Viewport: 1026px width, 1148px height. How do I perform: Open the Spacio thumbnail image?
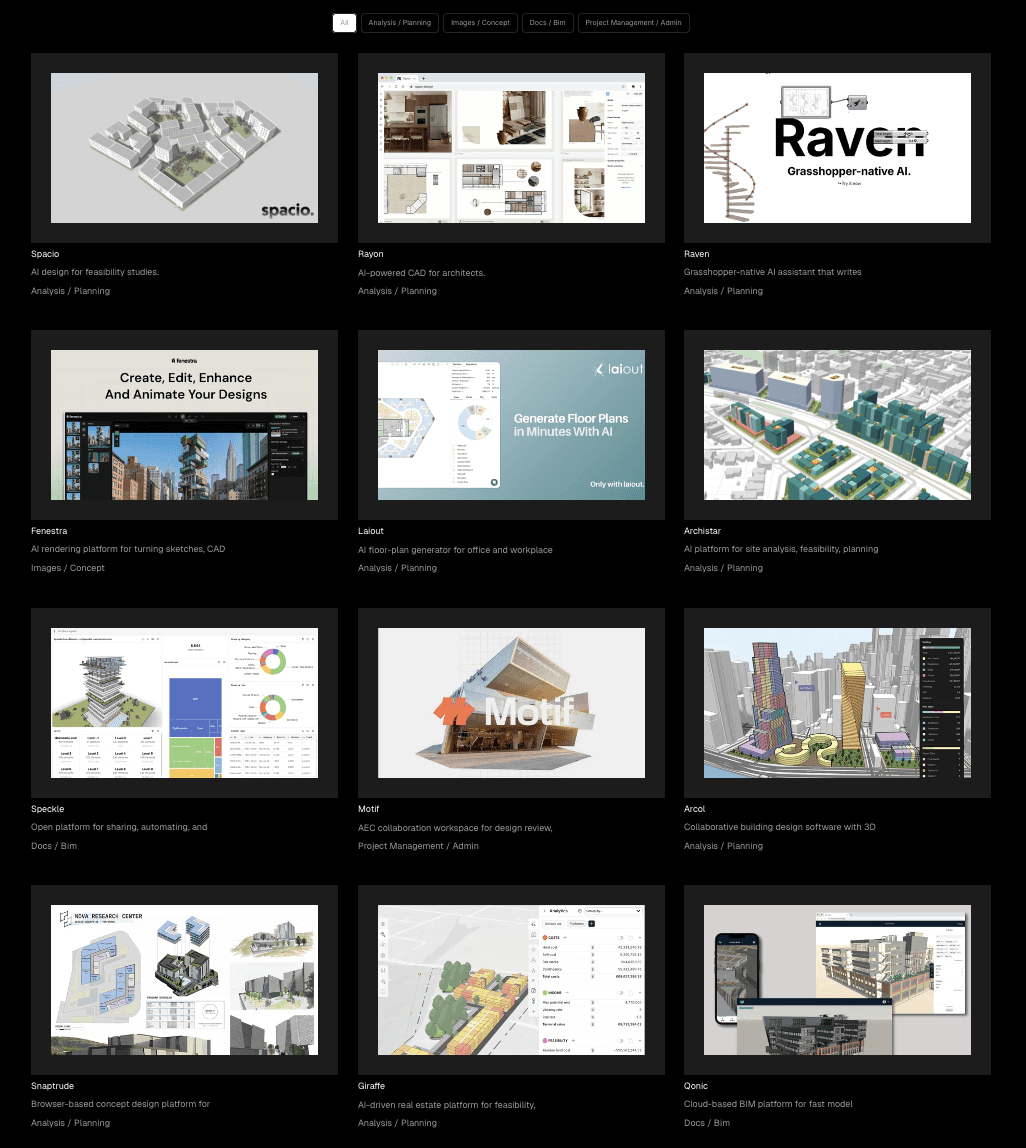pos(185,148)
